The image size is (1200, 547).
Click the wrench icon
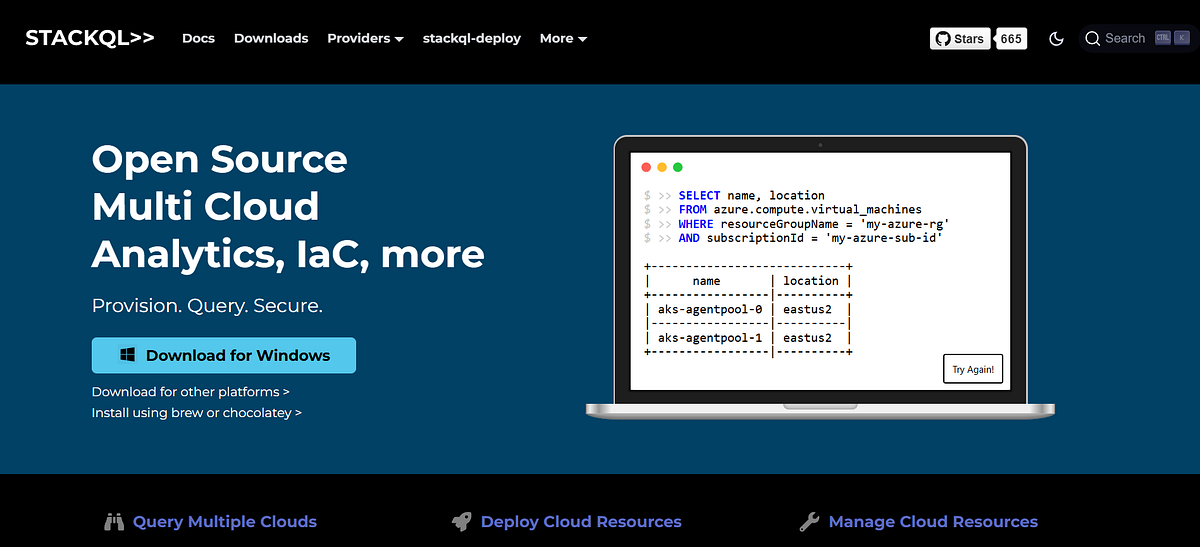tap(810, 522)
